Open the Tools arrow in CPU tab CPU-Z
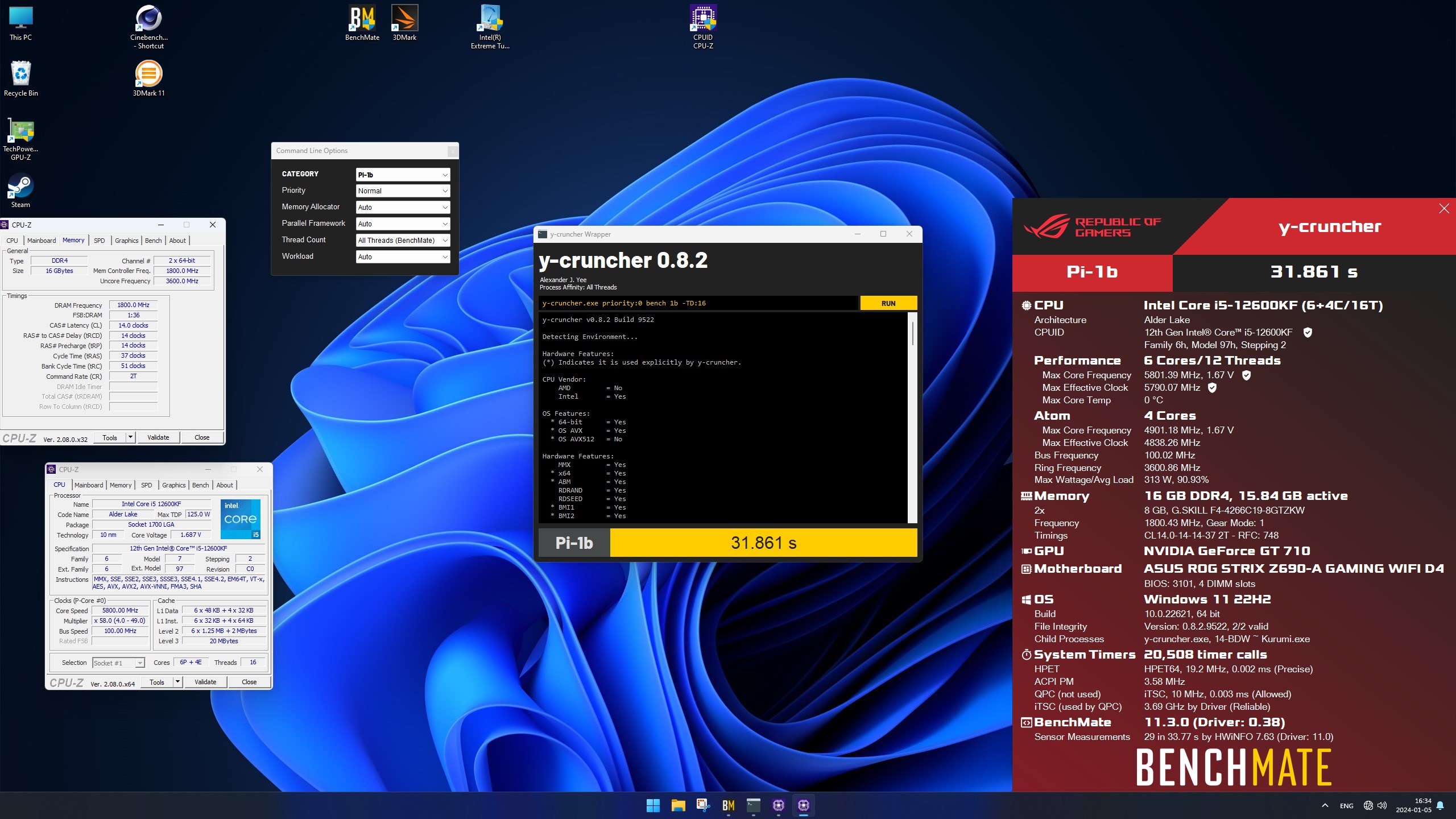 click(x=178, y=682)
